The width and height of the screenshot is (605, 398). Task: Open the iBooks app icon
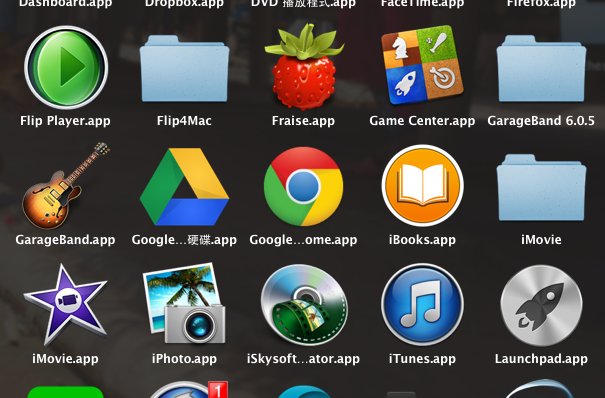point(422,186)
